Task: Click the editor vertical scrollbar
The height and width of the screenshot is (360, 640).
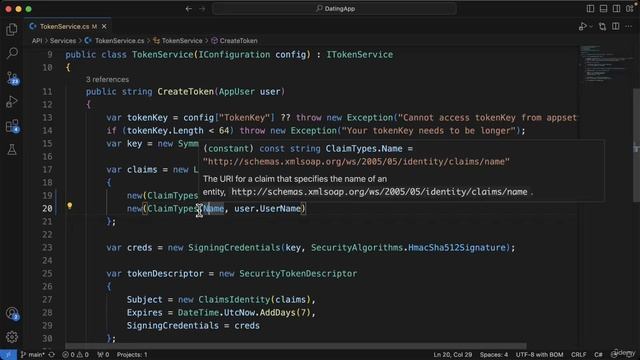Action: 636,145
